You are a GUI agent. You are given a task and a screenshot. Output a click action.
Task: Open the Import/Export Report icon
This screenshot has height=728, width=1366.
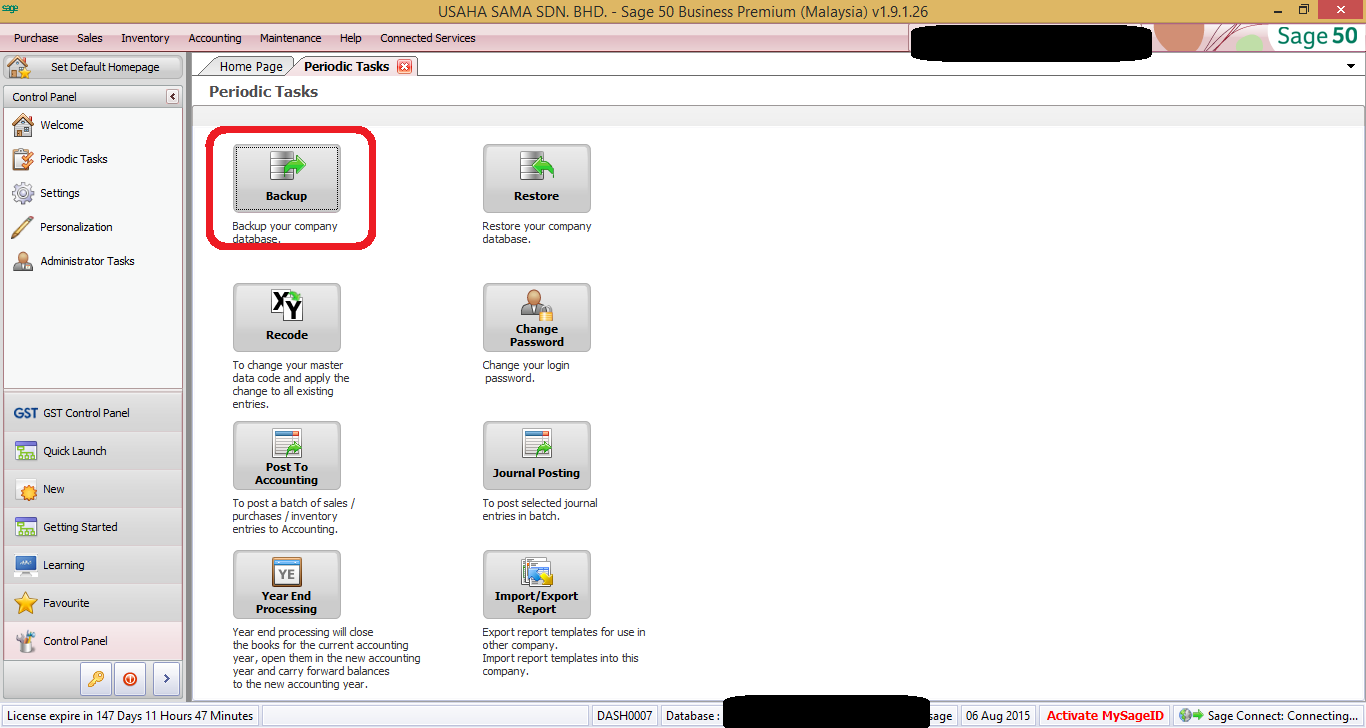click(536, 584)
